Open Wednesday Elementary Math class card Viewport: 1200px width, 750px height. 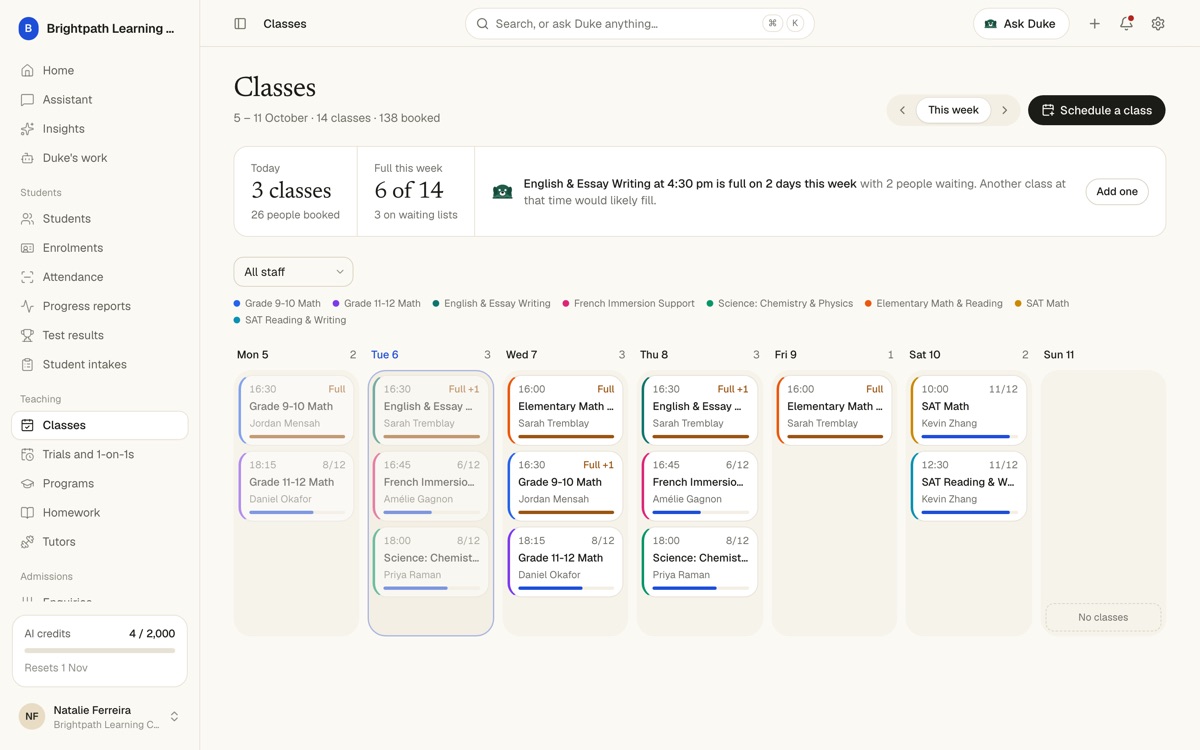565,410
